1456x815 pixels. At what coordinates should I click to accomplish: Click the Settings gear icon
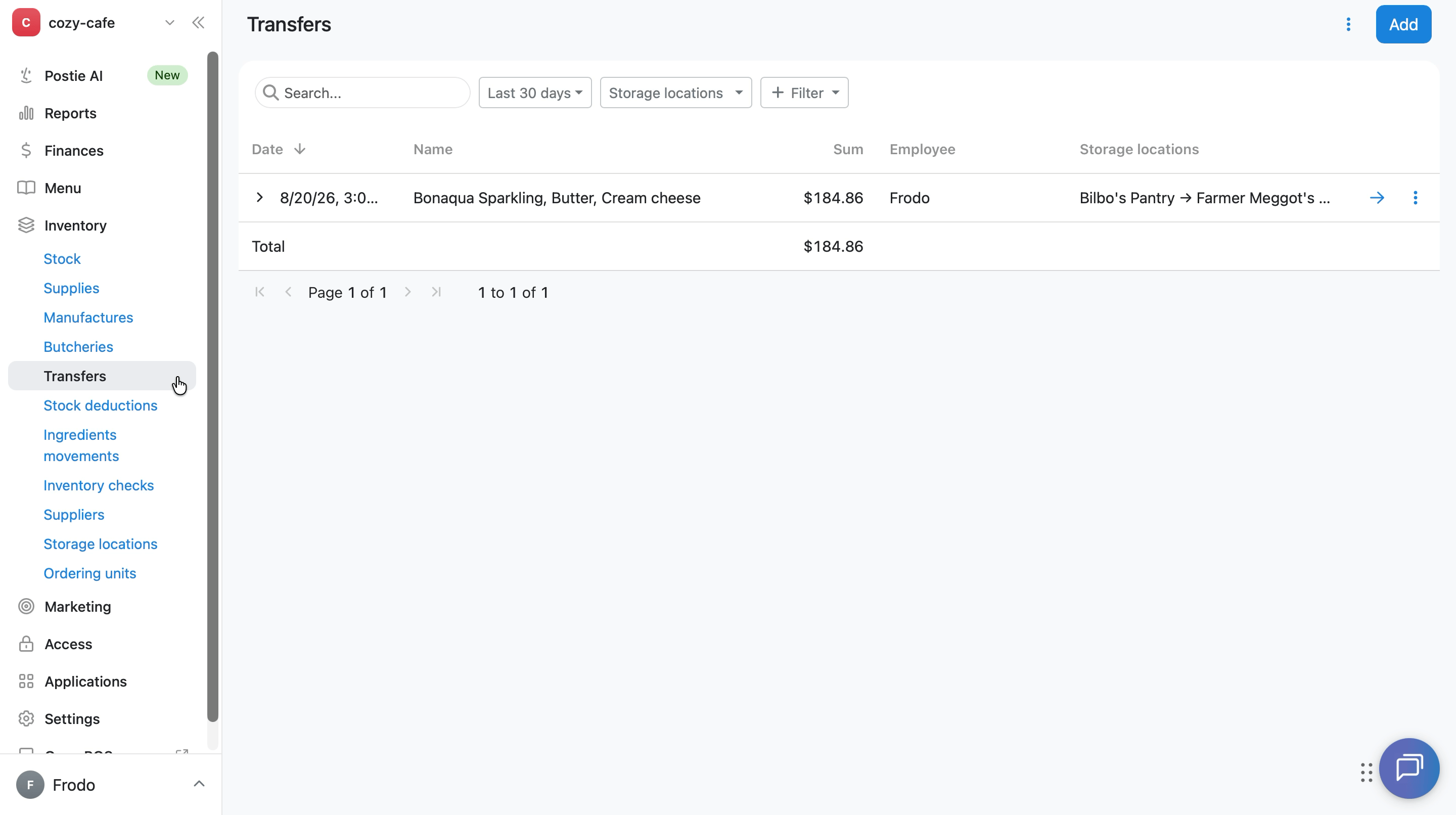click(x=26, y=718)
